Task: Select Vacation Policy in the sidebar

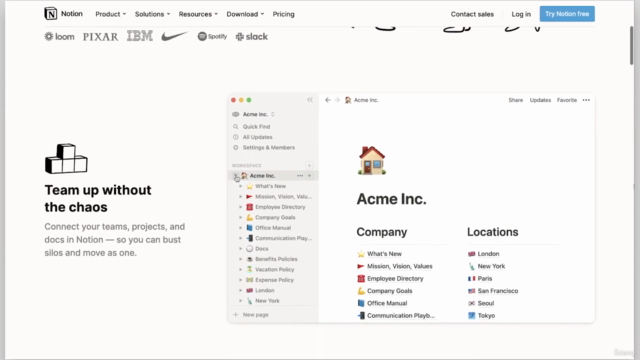Action: point(270,269)
